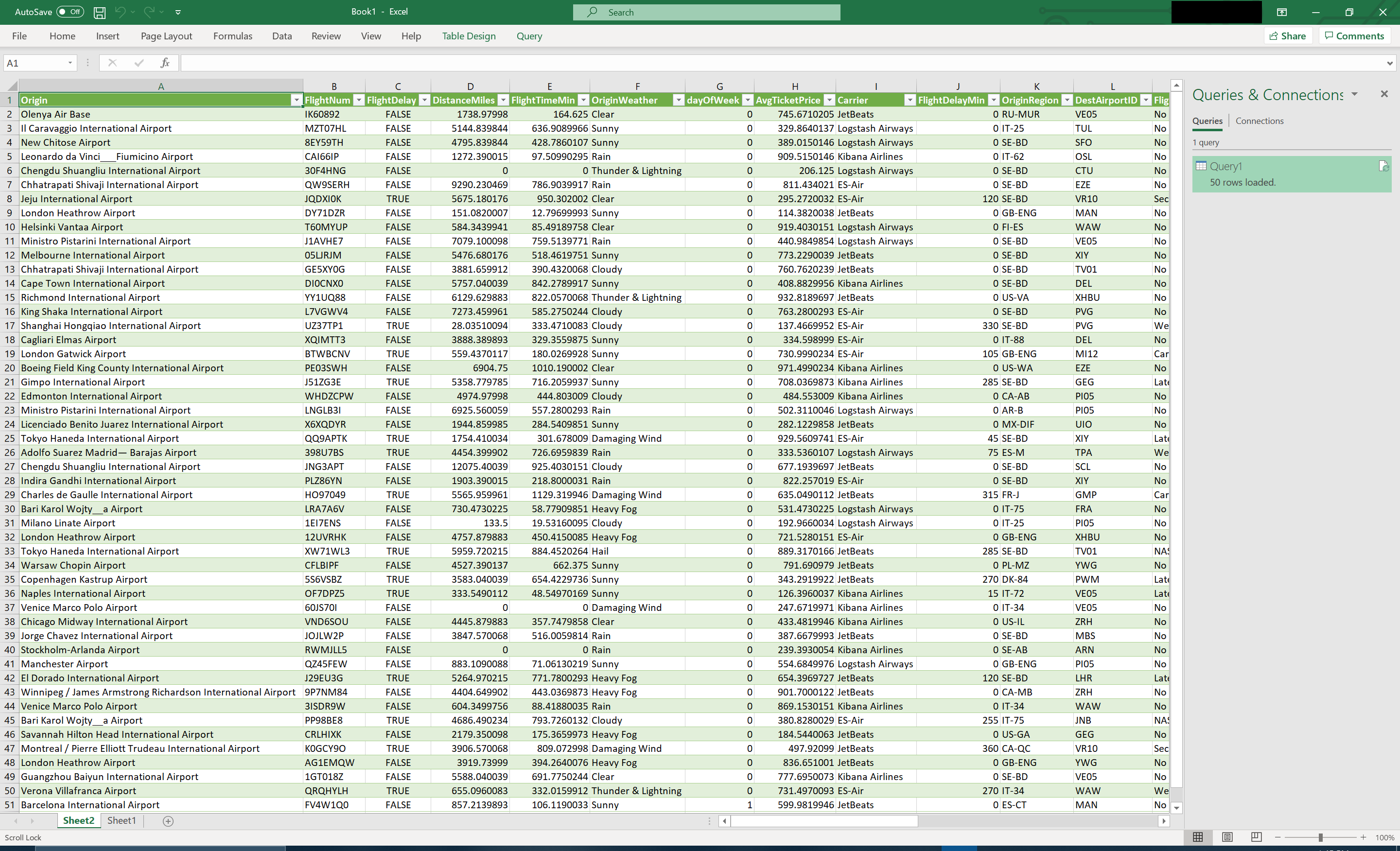Select the Queries pane tab

click(x=1207, y=121)
